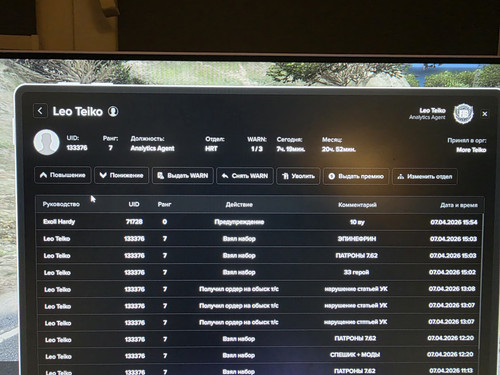Click the Analytics Agent position value
The width and height of the screenshot is (500, 375).
152,148
